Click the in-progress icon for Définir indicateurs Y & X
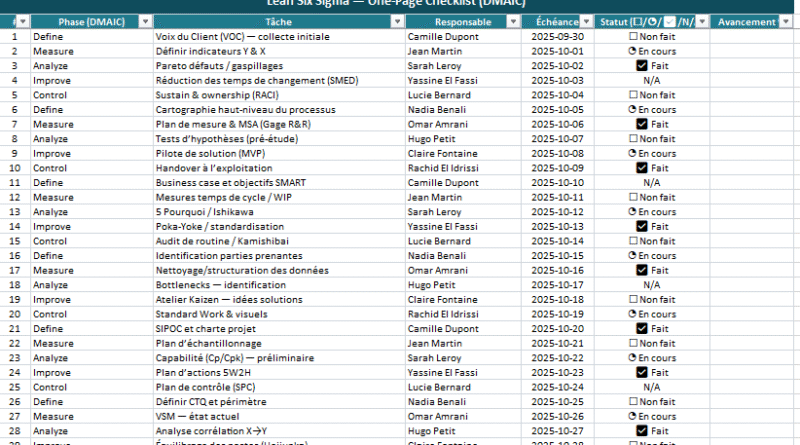The image size is (800, 445). pos(632,50)
